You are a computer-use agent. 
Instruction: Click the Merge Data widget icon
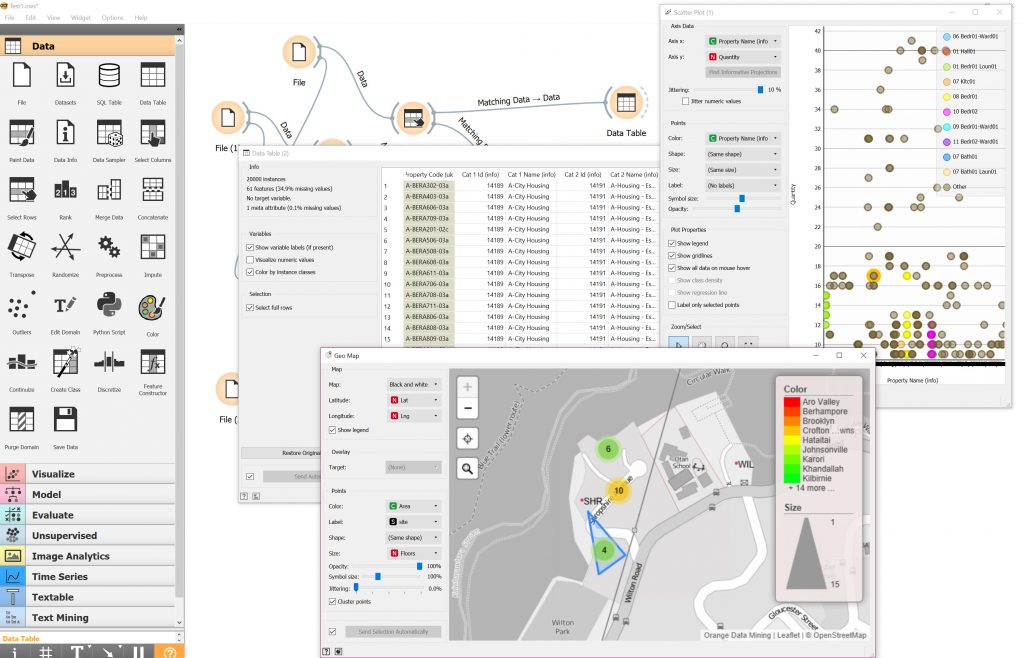point(108,190)
